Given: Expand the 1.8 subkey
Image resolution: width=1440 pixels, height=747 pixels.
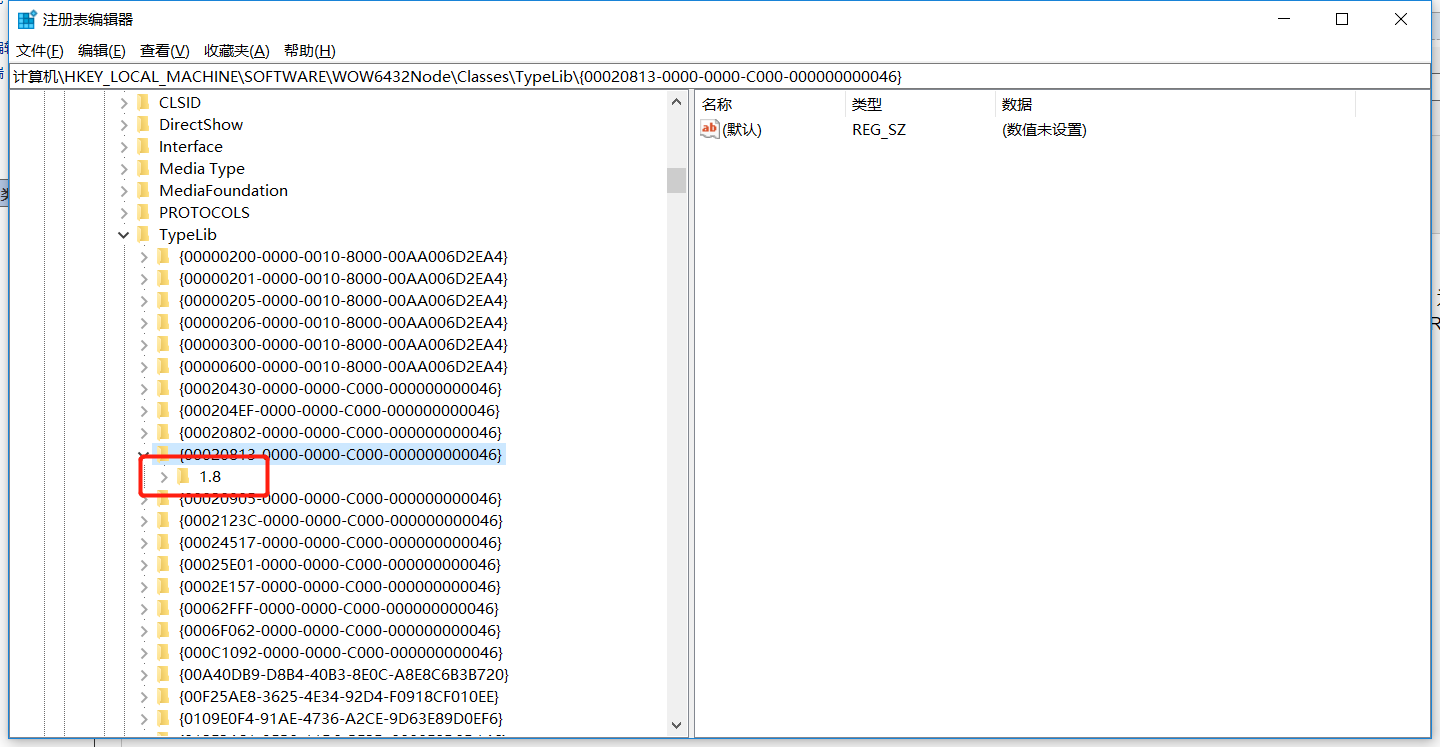Looking at the screenshot, I should pos(164,476).
